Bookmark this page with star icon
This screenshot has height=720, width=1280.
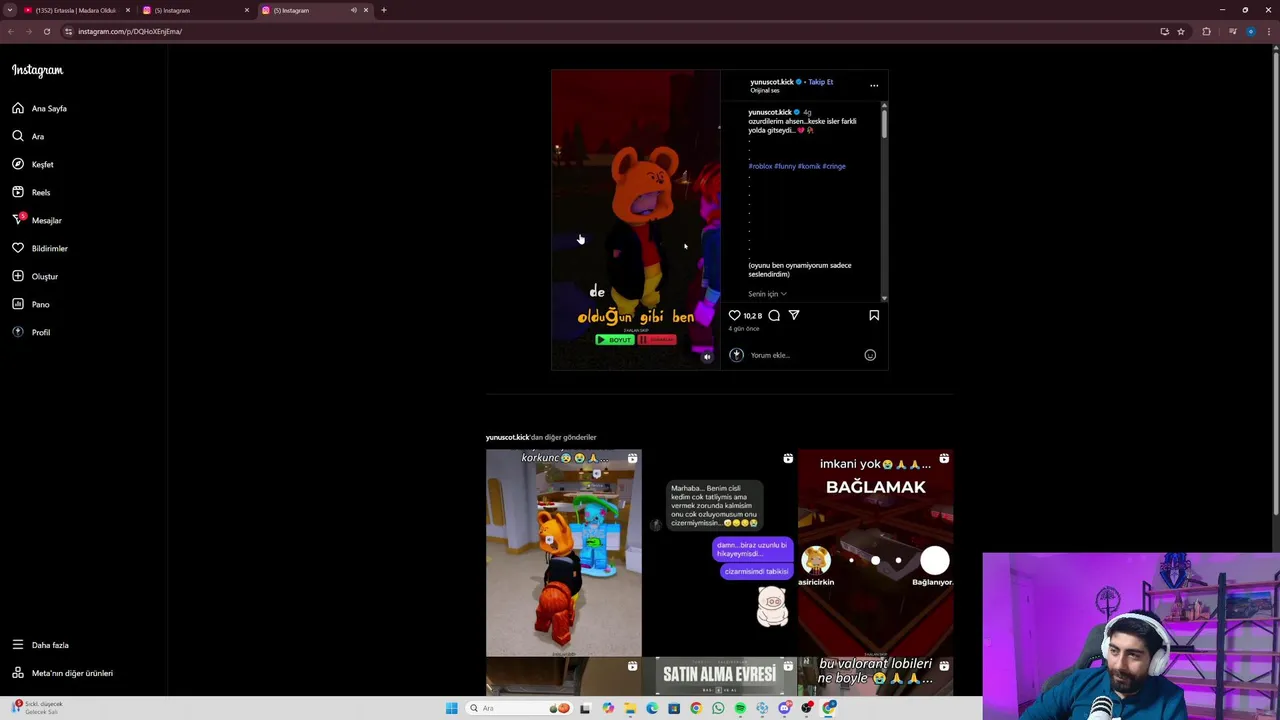pos(1181,31)
